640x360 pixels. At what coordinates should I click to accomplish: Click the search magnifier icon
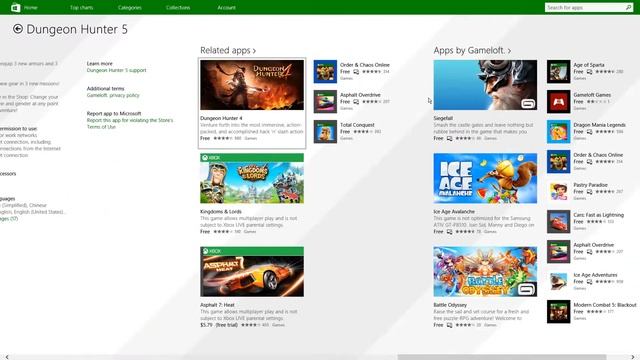click(629, 7)
